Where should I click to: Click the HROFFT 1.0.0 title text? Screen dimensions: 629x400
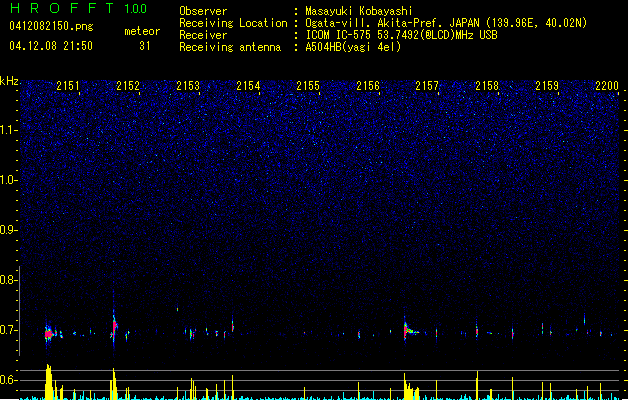click(78, 8)
